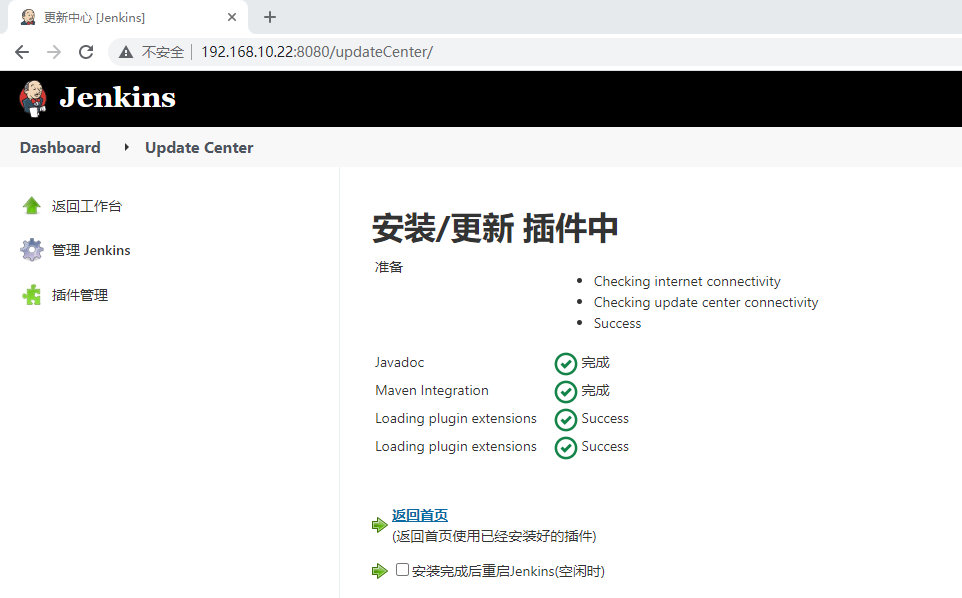The image size is (962, 598).
Task: Open the Update Center breadcrumb link
Action: point(199,148)
